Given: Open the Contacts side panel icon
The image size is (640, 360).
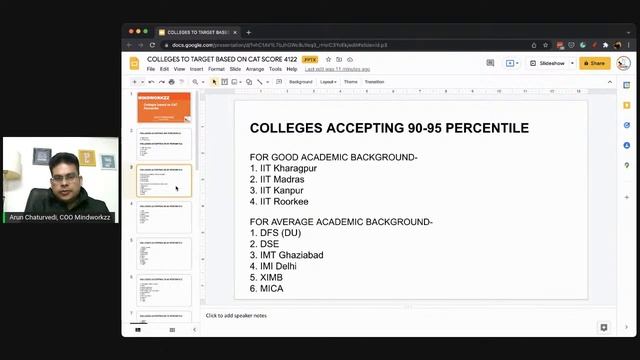Looking at the screenshot, I should (x=627, y=145).
